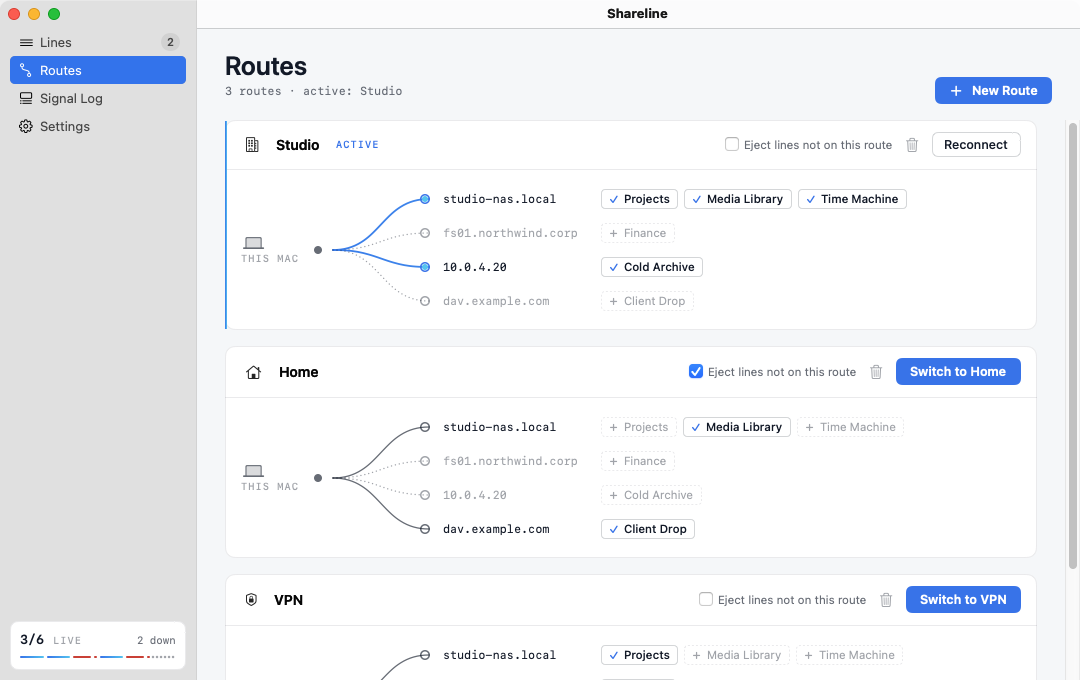Click This Mac laptop icon in Home
1080x680 pixels.
click(x=253, y=471)
